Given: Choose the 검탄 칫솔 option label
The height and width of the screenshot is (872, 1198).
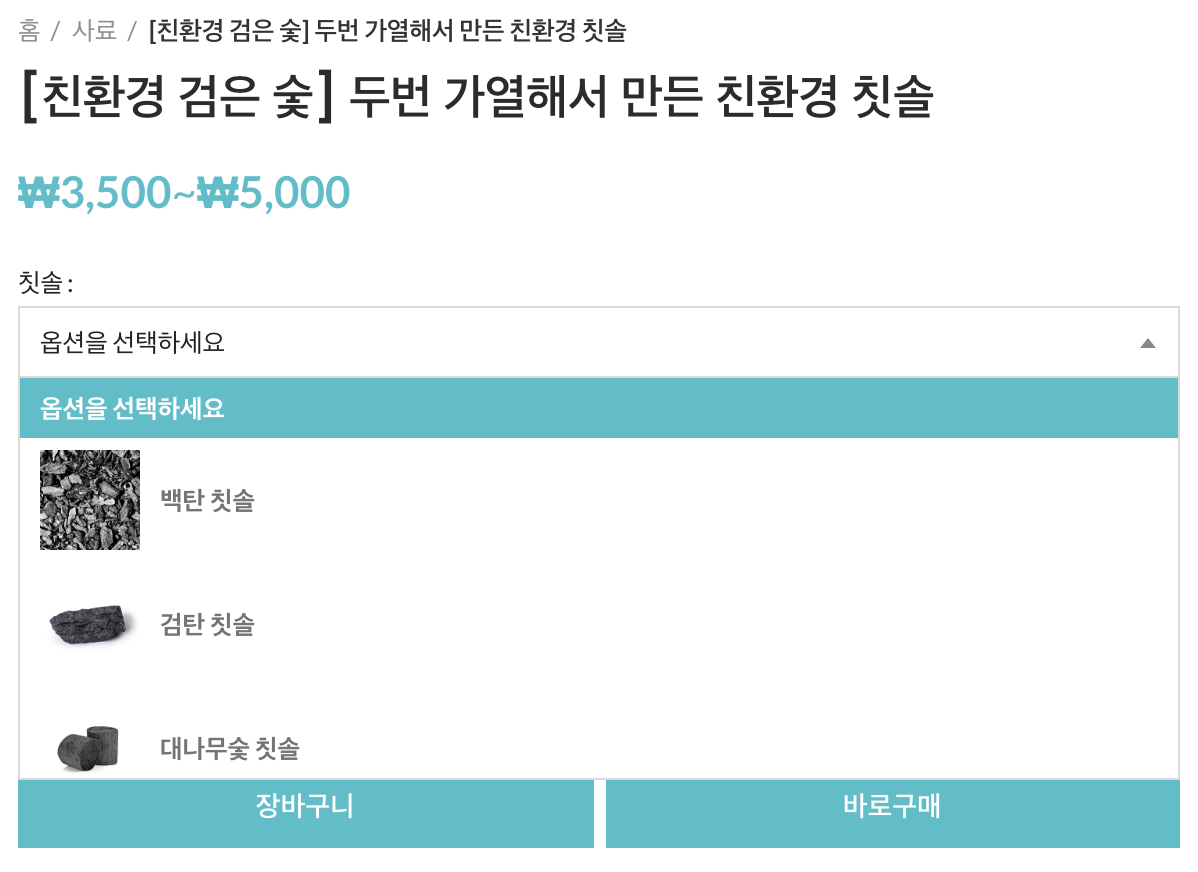Looking at the screenshot, I should [207, 625].
